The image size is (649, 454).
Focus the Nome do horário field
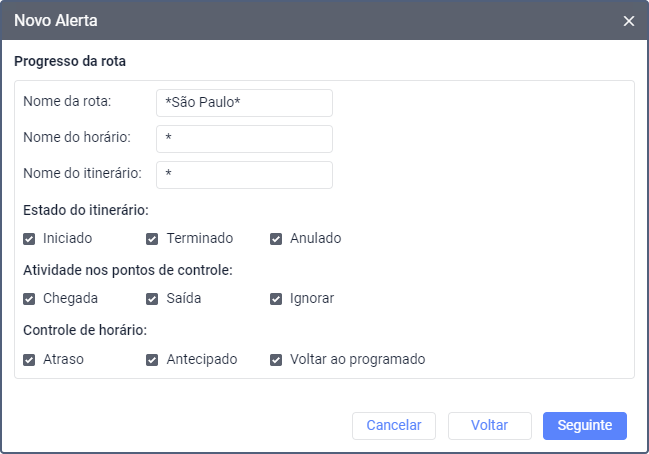pos(244,139)
